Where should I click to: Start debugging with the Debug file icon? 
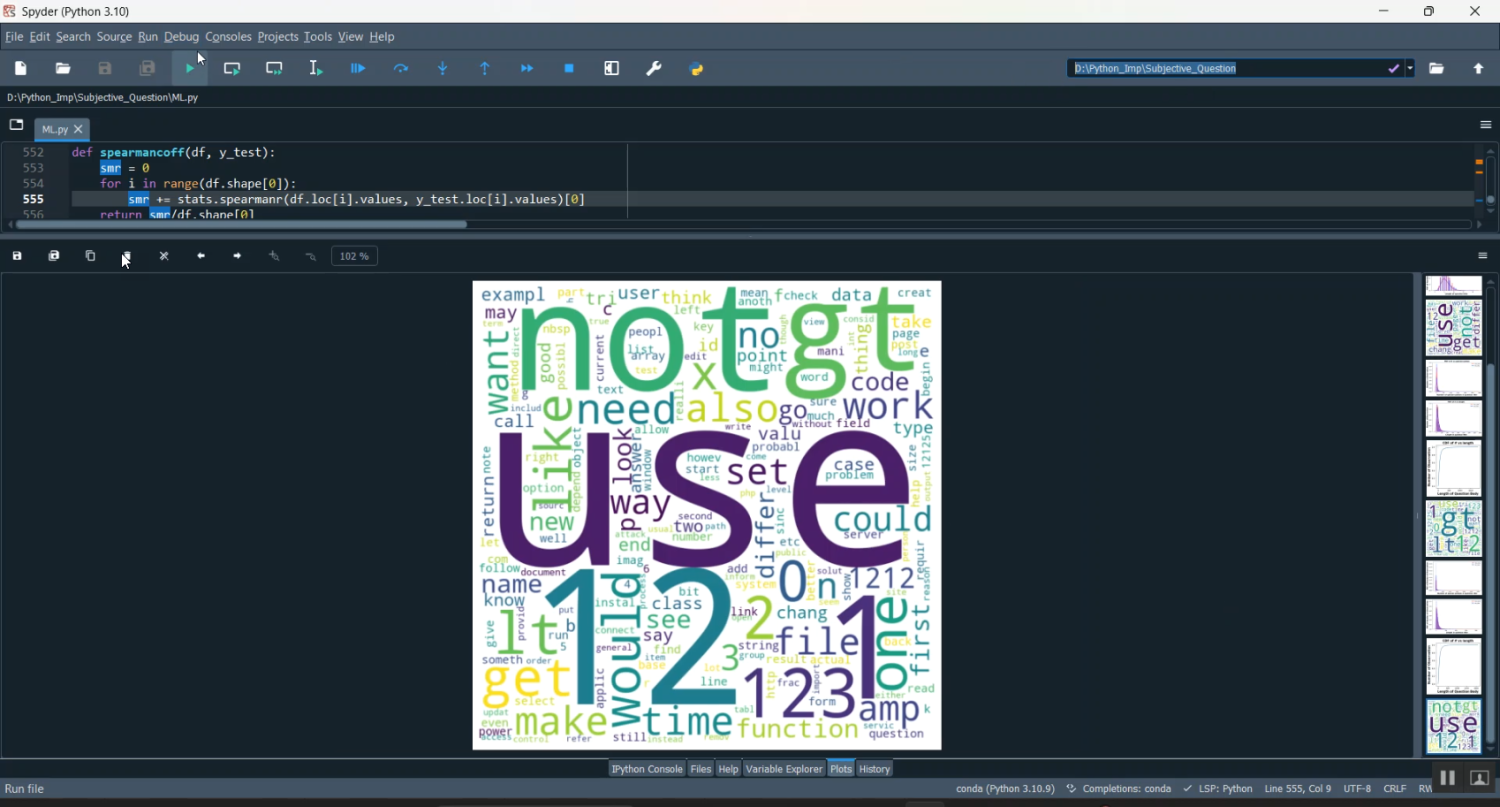pos(358,68)
